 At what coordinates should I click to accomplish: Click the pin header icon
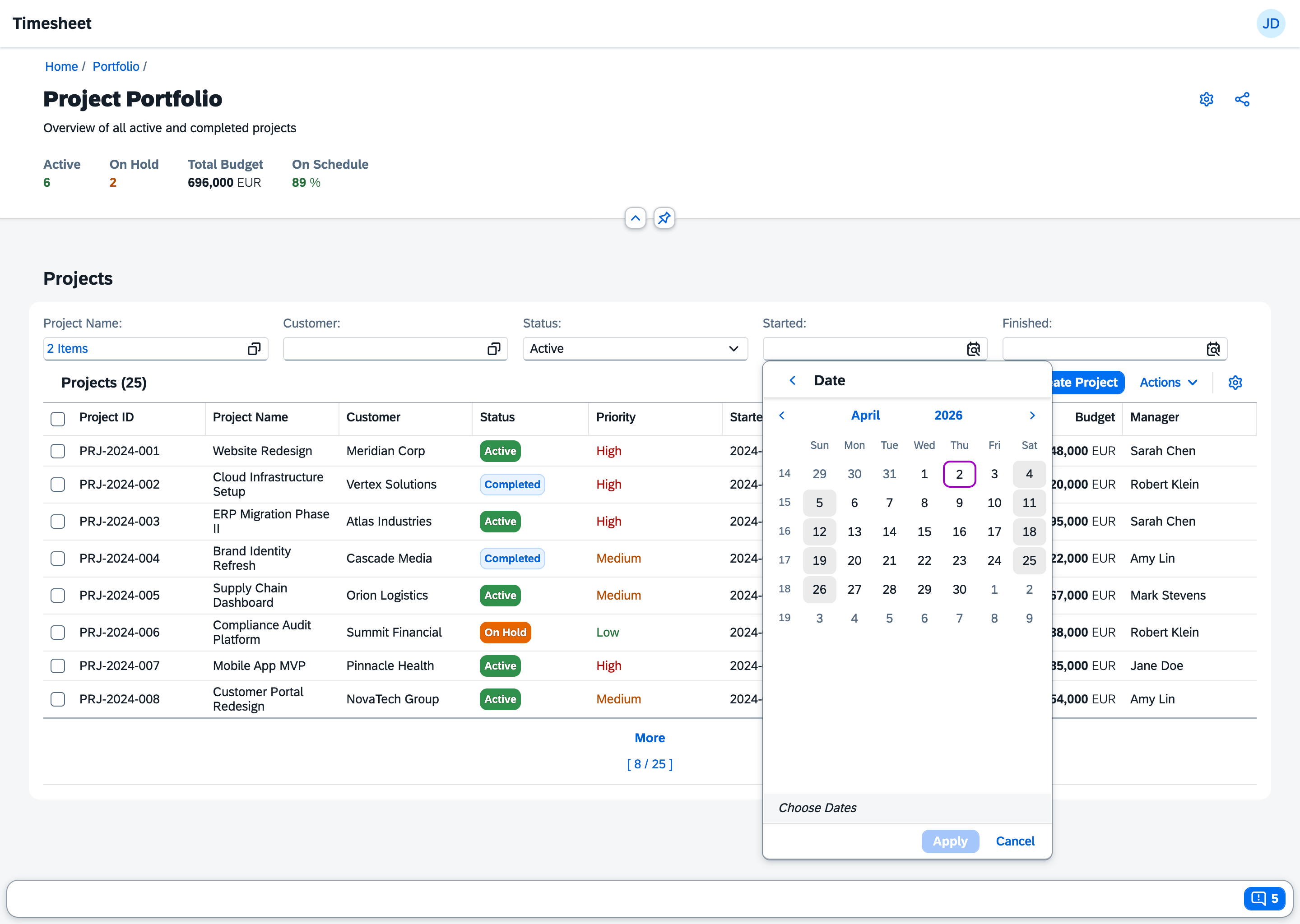[x=664, y=218]
